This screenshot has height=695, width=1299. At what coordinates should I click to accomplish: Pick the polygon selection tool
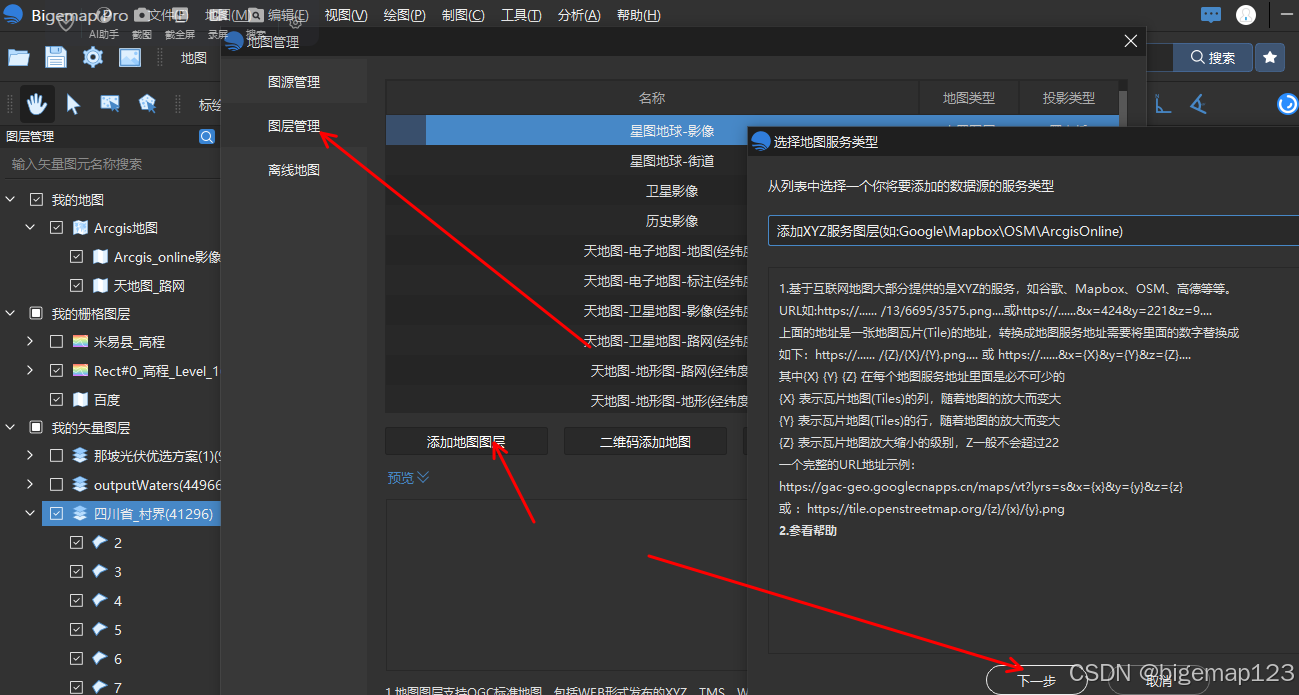[x=147, y=103]
